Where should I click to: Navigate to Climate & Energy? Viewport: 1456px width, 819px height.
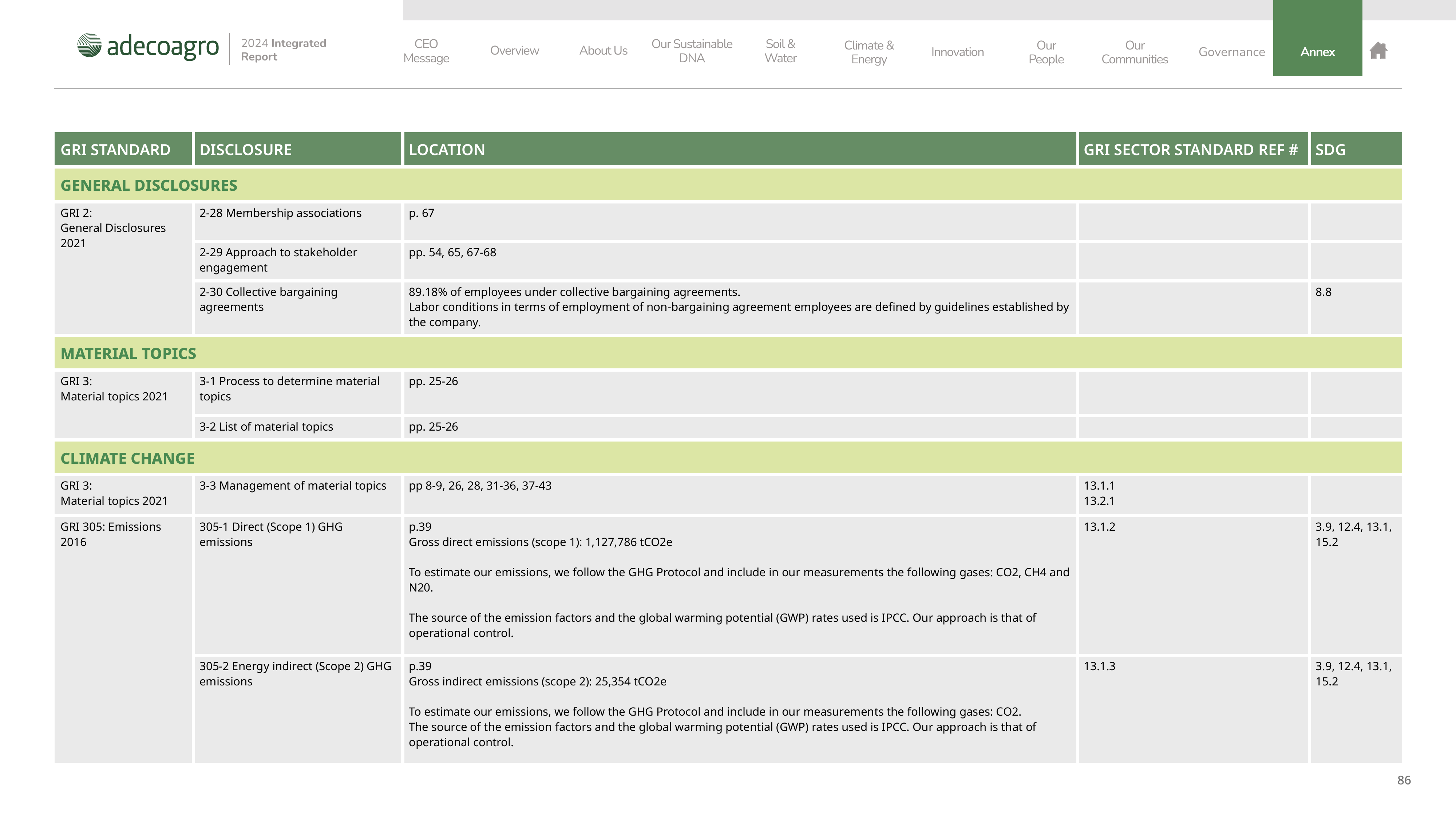click(869, 52)
